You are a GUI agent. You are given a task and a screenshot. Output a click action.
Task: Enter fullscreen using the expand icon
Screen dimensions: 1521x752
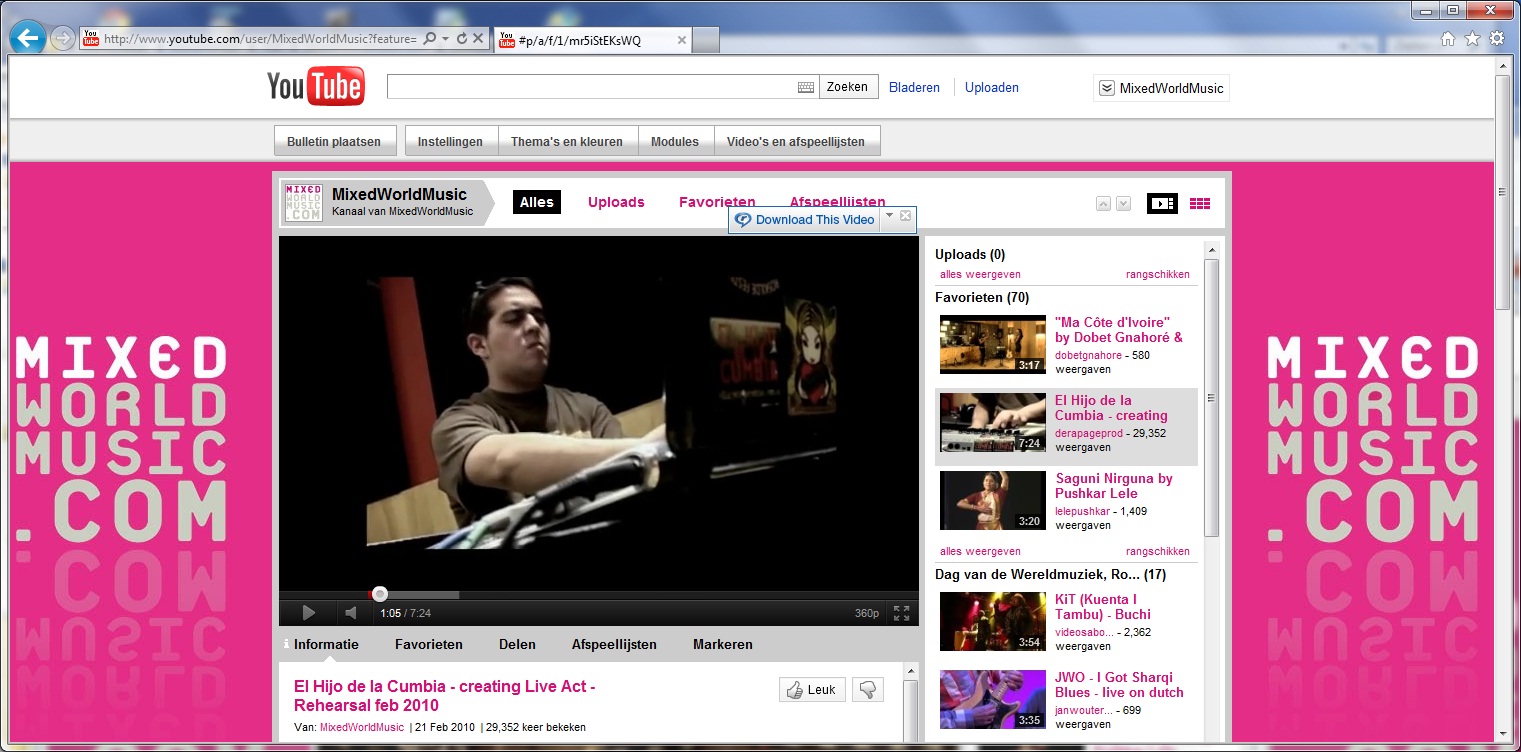pos(901,613)
